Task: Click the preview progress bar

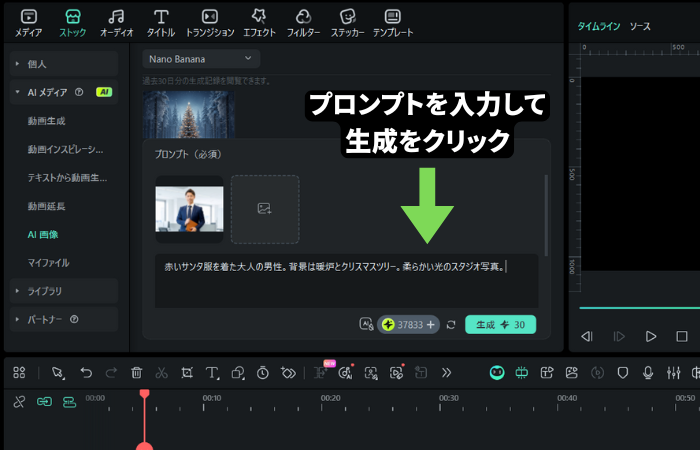Action: click(x=639, y=308)
